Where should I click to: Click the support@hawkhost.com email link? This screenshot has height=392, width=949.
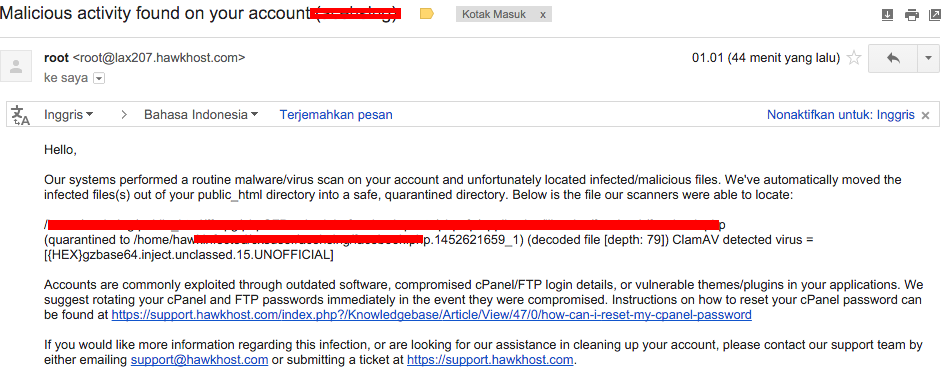[199, 360]
